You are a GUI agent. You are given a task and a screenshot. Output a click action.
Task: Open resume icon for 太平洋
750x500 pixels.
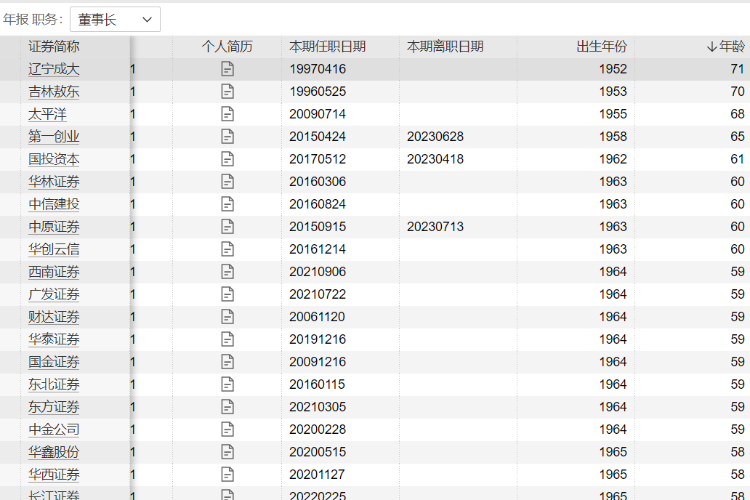click(228, 114)
